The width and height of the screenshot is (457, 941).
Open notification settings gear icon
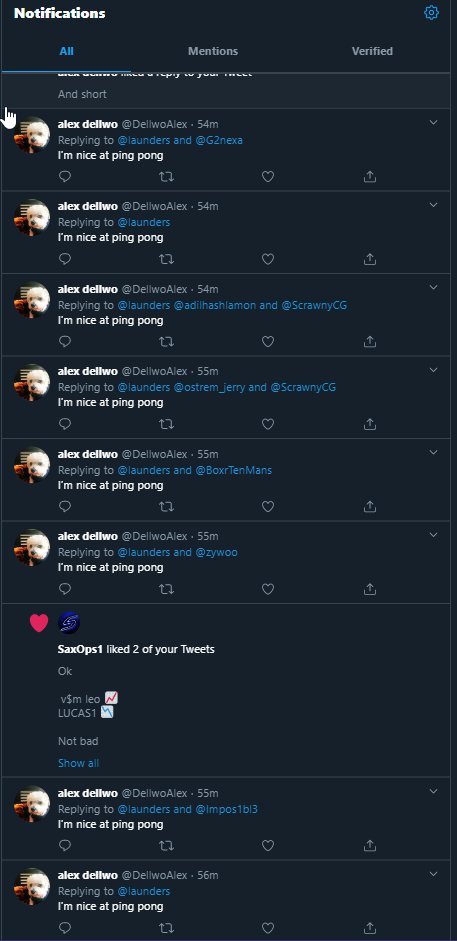click(x=431, y=13)
